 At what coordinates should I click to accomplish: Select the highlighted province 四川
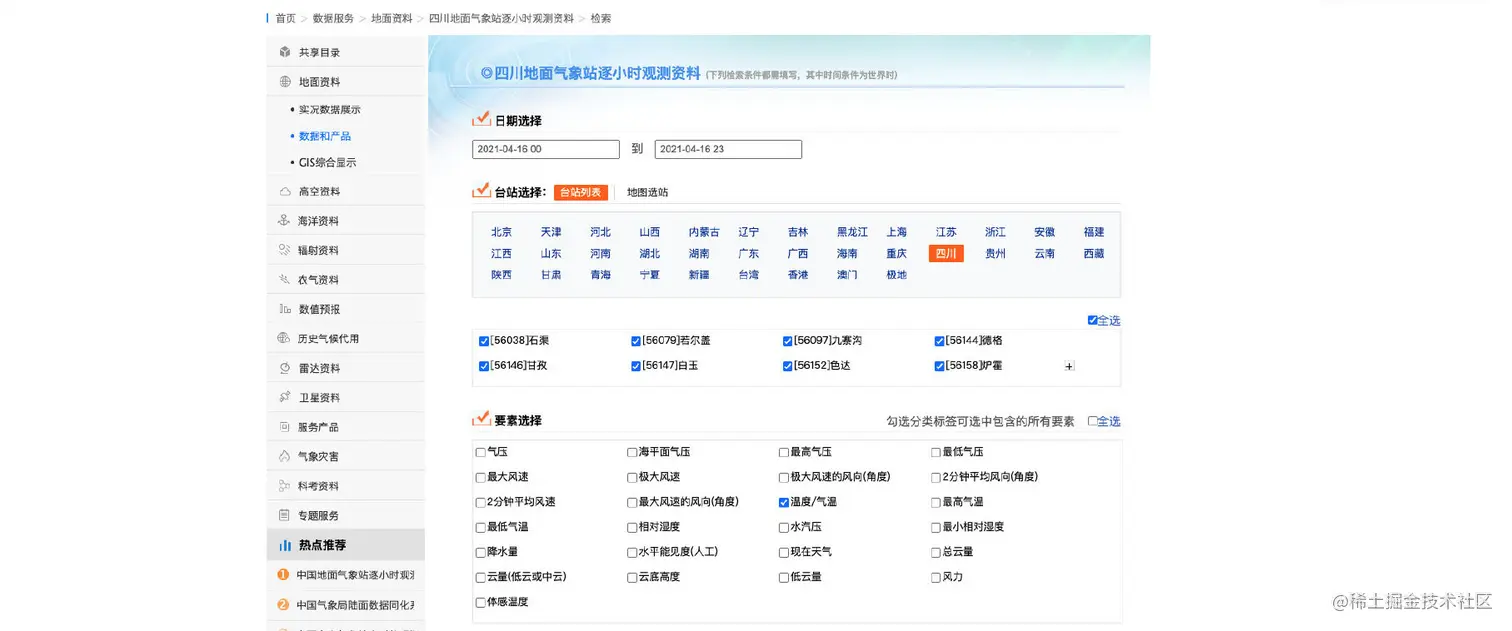click(946, 254)
